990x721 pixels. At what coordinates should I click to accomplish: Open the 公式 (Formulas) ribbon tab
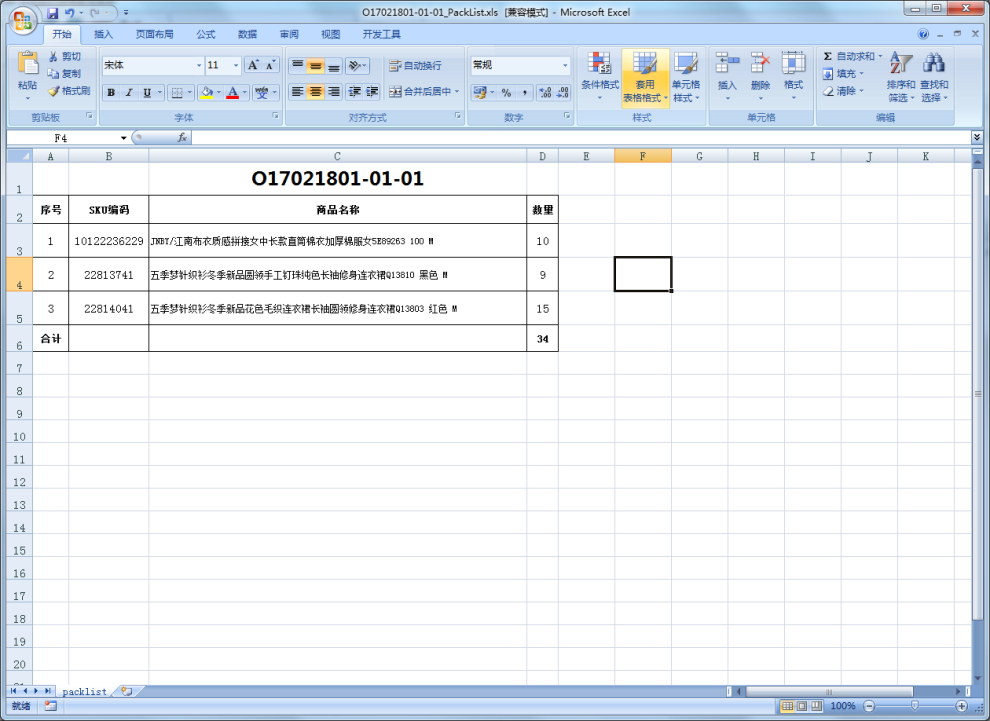coord(206,34)
